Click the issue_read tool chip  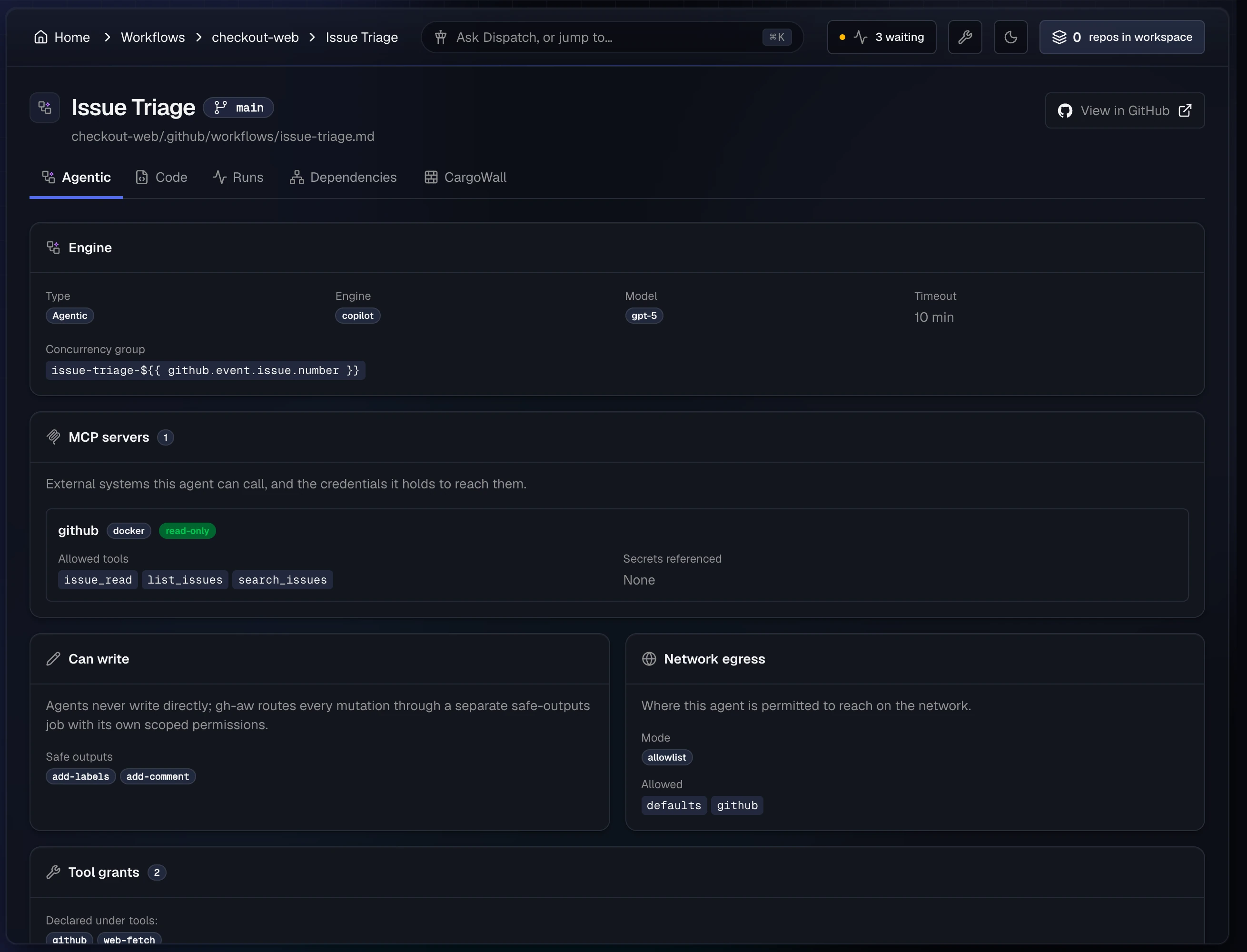coord(98,580)
